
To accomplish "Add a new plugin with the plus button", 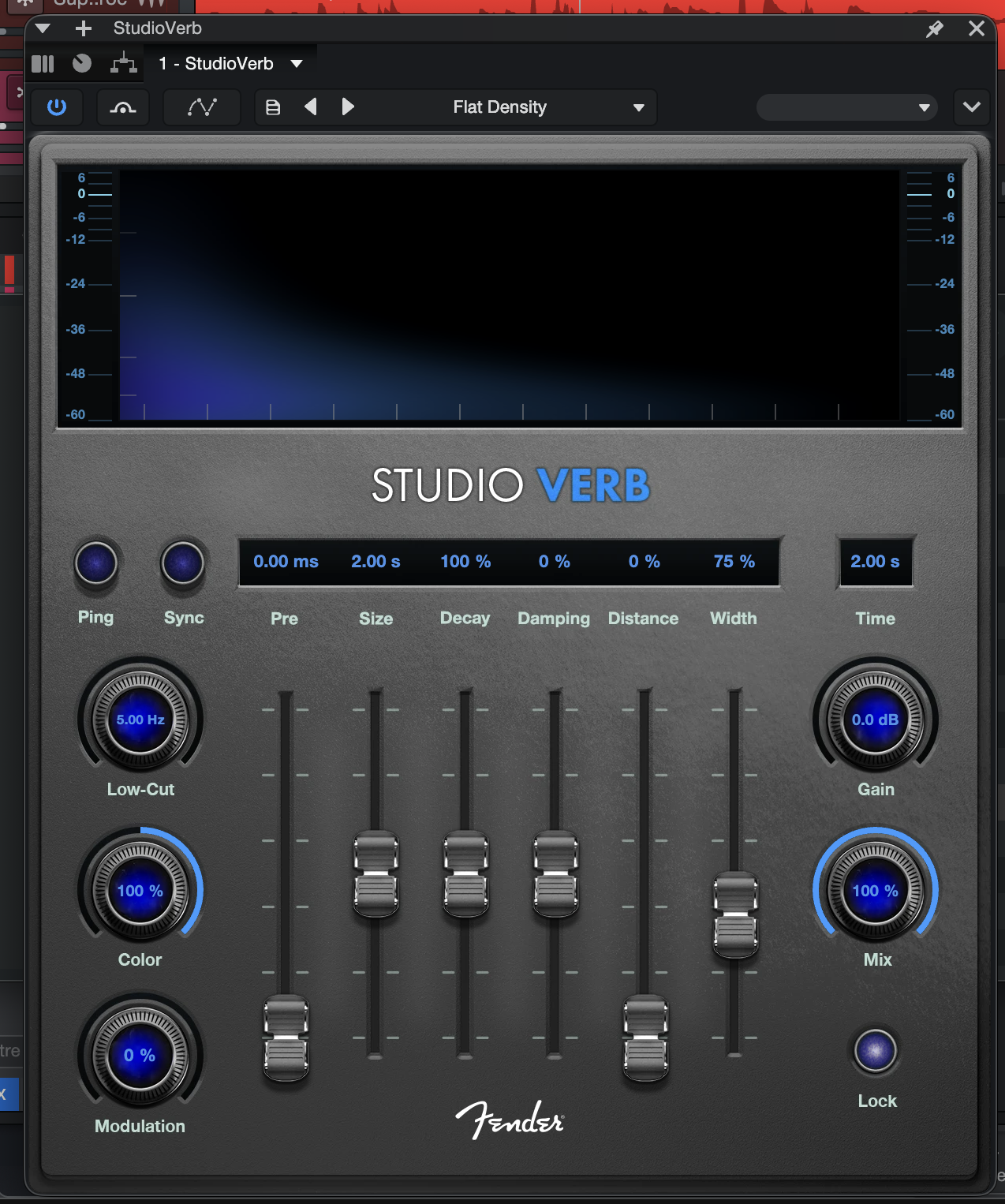I will [82, 28].
